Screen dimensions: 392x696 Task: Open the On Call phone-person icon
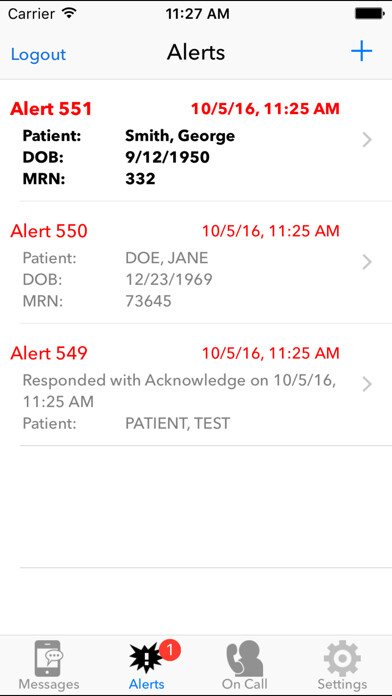pos(244,658)
